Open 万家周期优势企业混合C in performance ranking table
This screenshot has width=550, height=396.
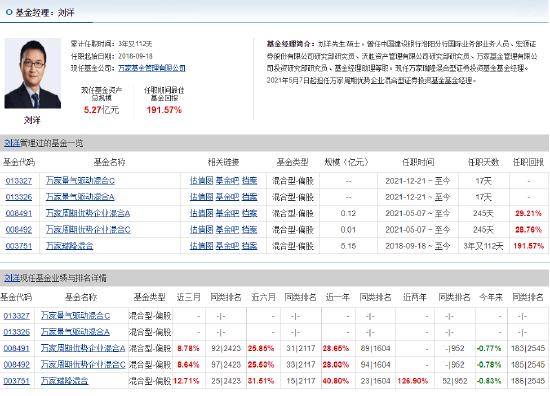(x=83, y=365)
